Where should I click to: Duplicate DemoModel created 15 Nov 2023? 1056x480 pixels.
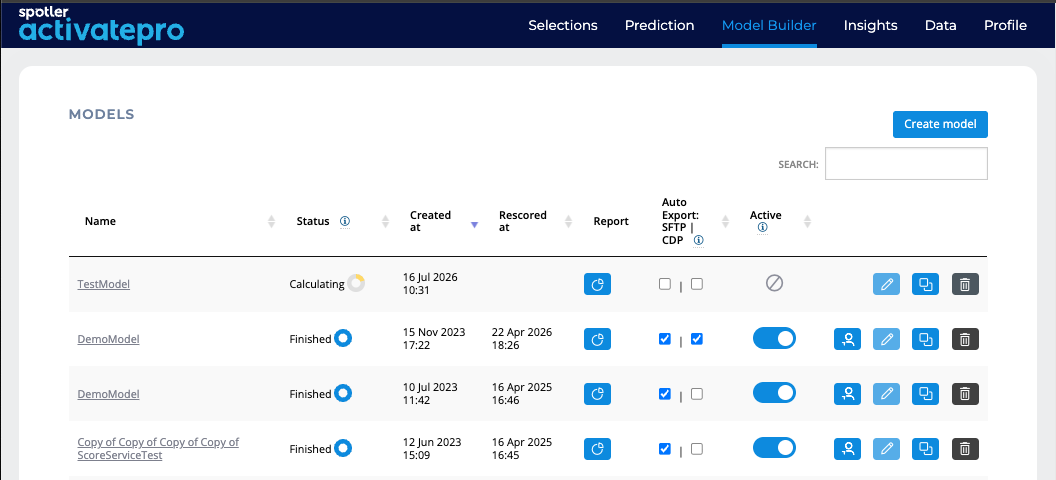925,339
